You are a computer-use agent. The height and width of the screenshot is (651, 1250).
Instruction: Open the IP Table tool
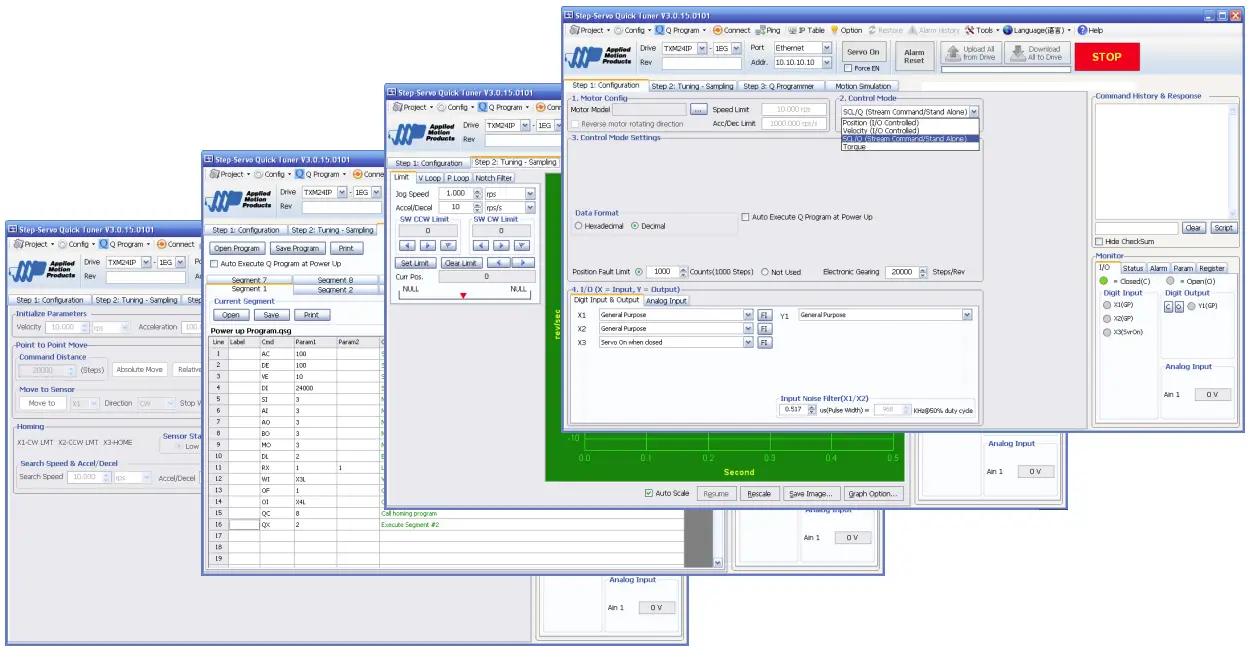click(x=808, y=29)
